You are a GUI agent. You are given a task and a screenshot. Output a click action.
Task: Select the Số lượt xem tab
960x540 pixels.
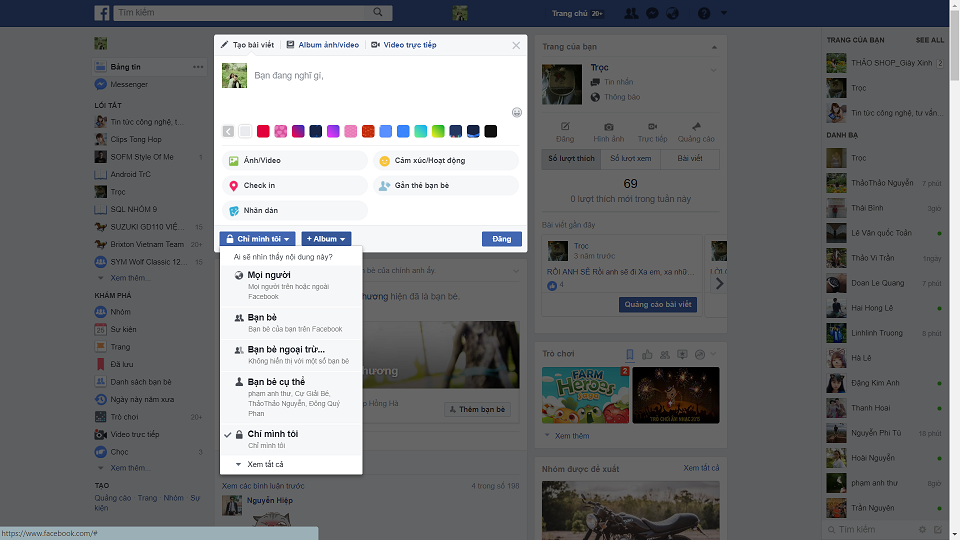coord(631,159)
